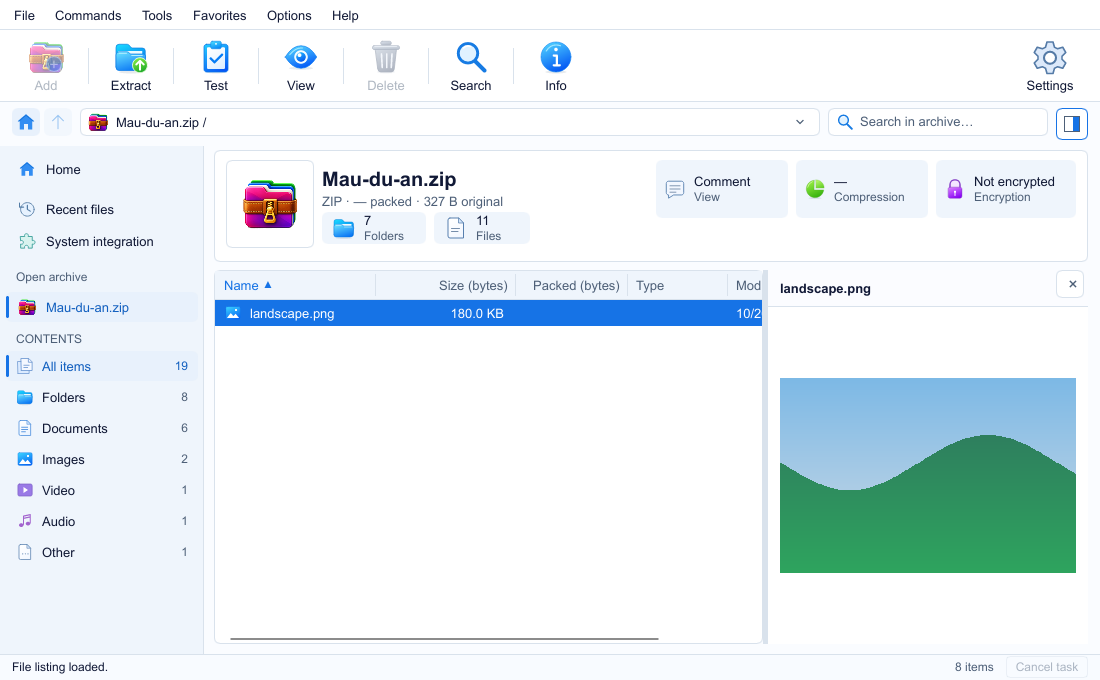Click the 180.0 KB size cell
The image size is (1100, 680).
pyautogui.click(x=477, y=314)
